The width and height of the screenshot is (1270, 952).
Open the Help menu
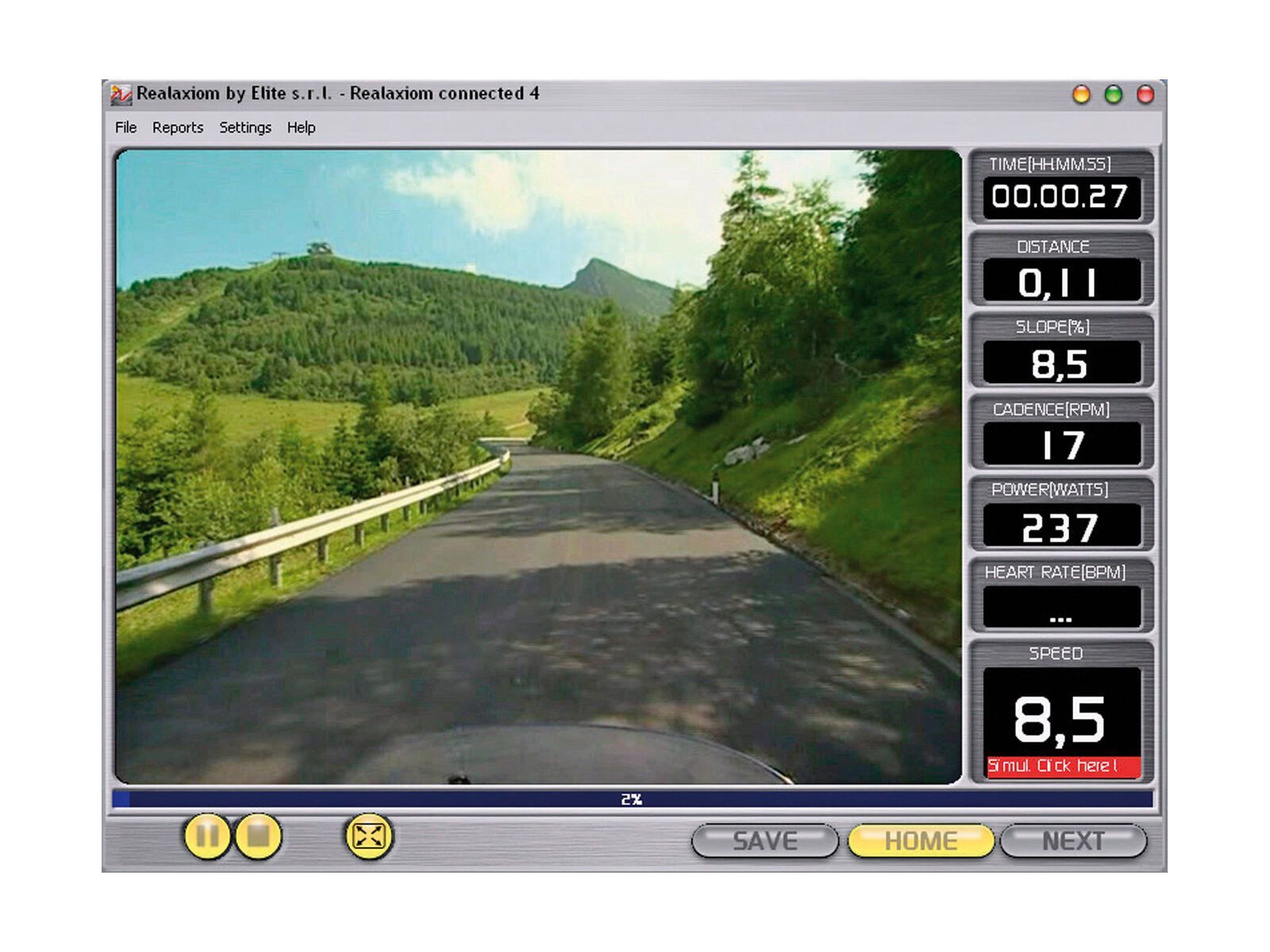pyautogui.click(x=300, y=128)
